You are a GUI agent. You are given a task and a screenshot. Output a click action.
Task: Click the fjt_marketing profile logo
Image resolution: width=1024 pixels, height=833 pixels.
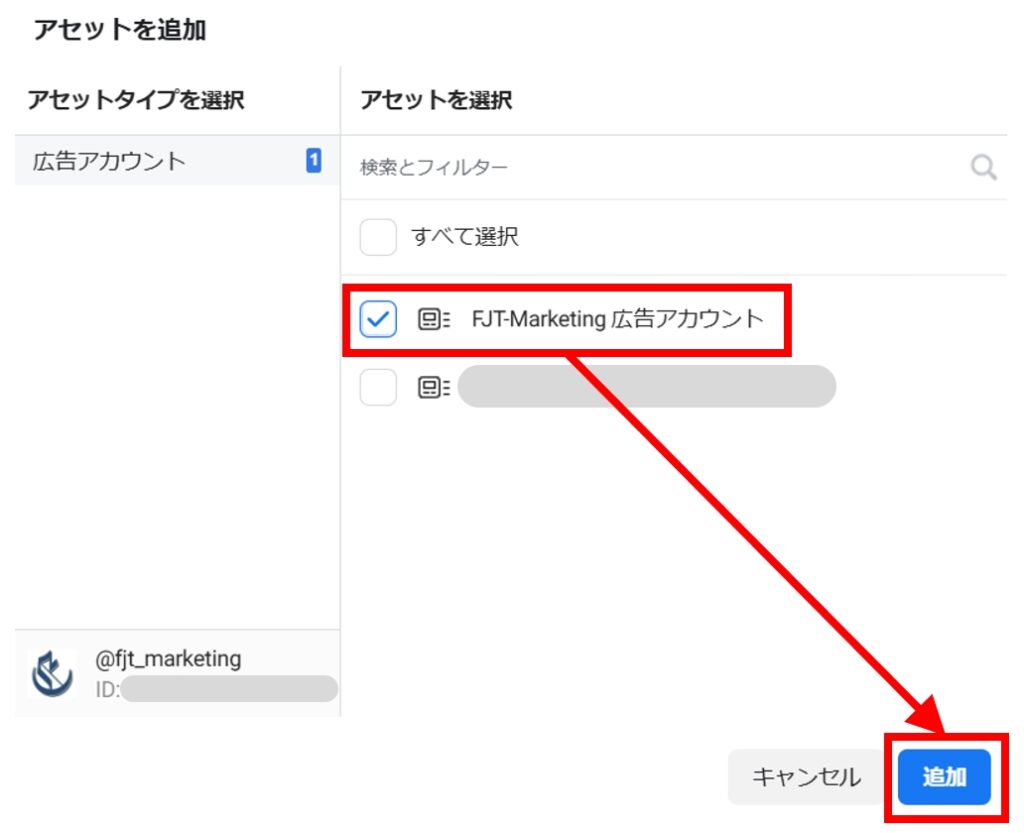pyautogui.click(x=52, y=674)
